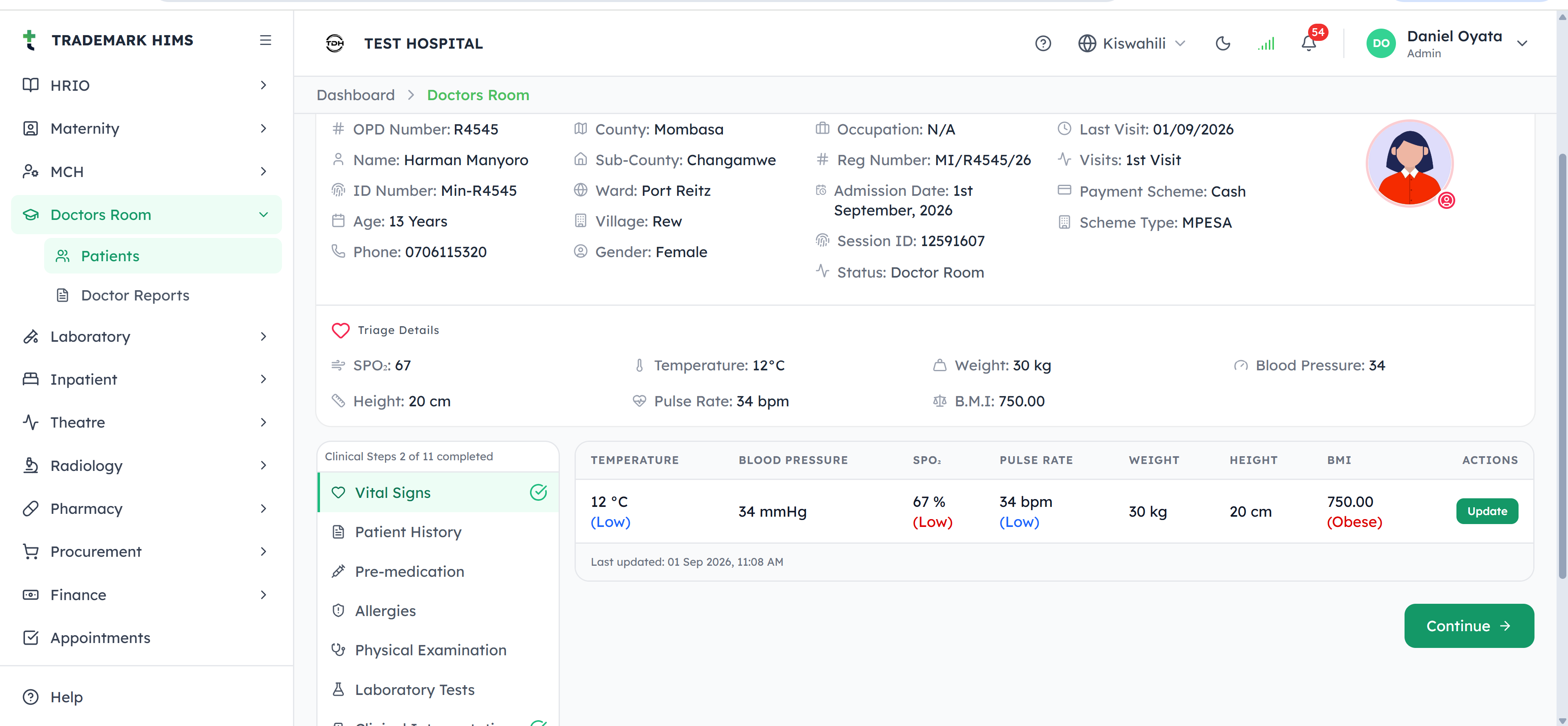This screenshot has width=1568, height=726.
Task: Open the help question-mark icon in header
Action: pos(1043,44)
